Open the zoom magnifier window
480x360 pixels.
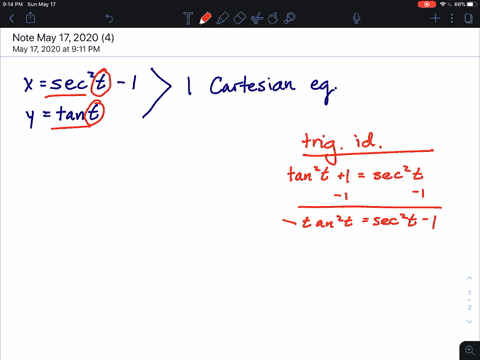coord(470,350)
